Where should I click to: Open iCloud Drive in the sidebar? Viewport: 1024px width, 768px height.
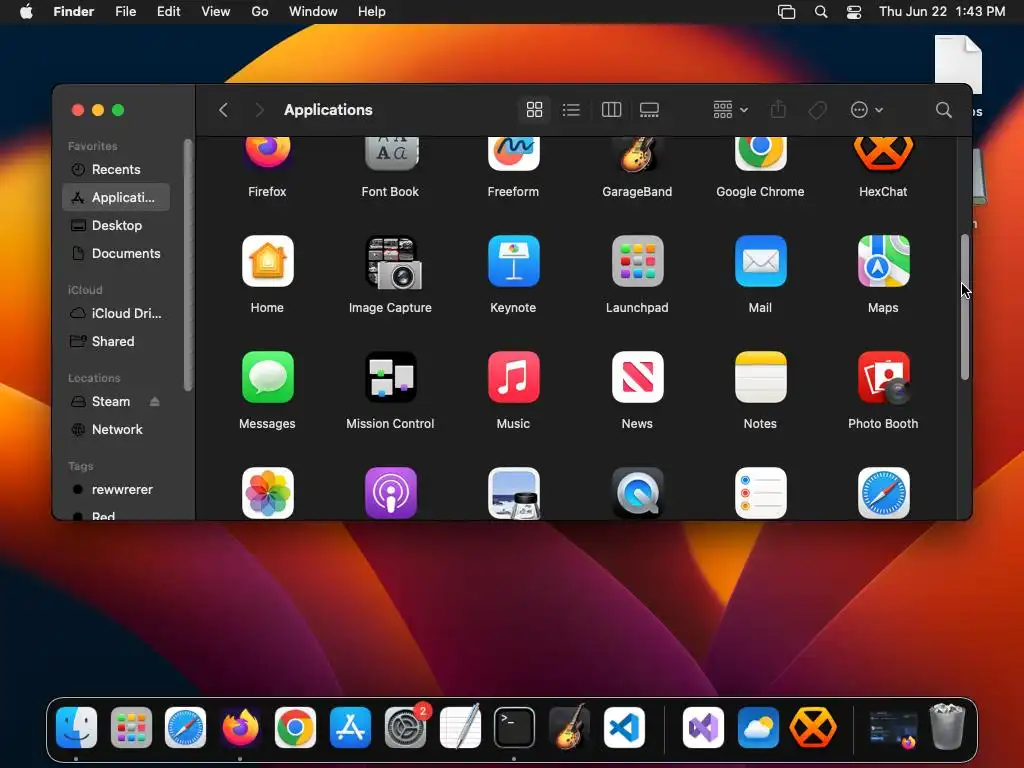pos(116,313)
